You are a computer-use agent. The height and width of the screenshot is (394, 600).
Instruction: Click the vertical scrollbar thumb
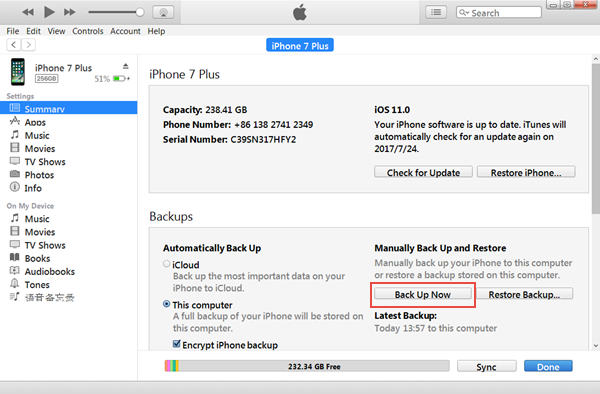pos(595,138)
